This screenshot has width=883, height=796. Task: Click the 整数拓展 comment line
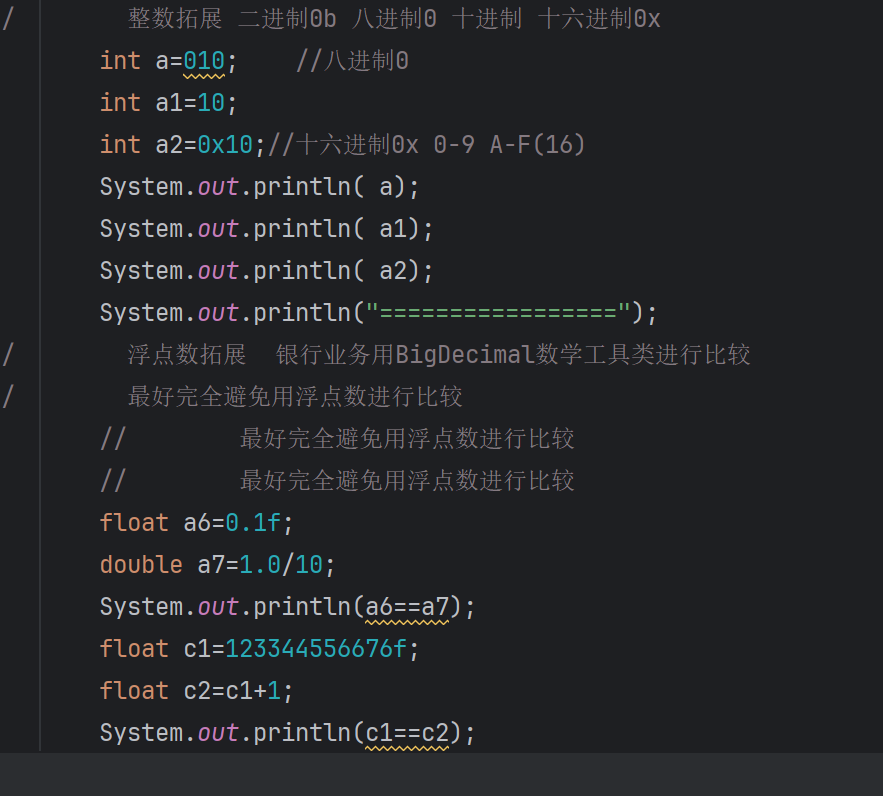(x=394, y=19)
